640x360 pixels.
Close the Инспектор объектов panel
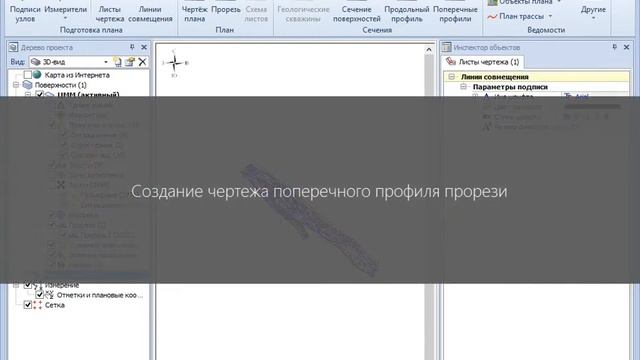pos(627,47)
